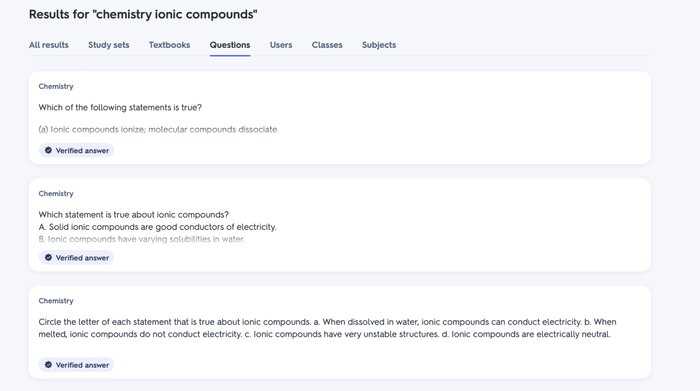Open question 'Which of the following statements is true?'
This screenshot has width=700, height=391.
(120, 108)
